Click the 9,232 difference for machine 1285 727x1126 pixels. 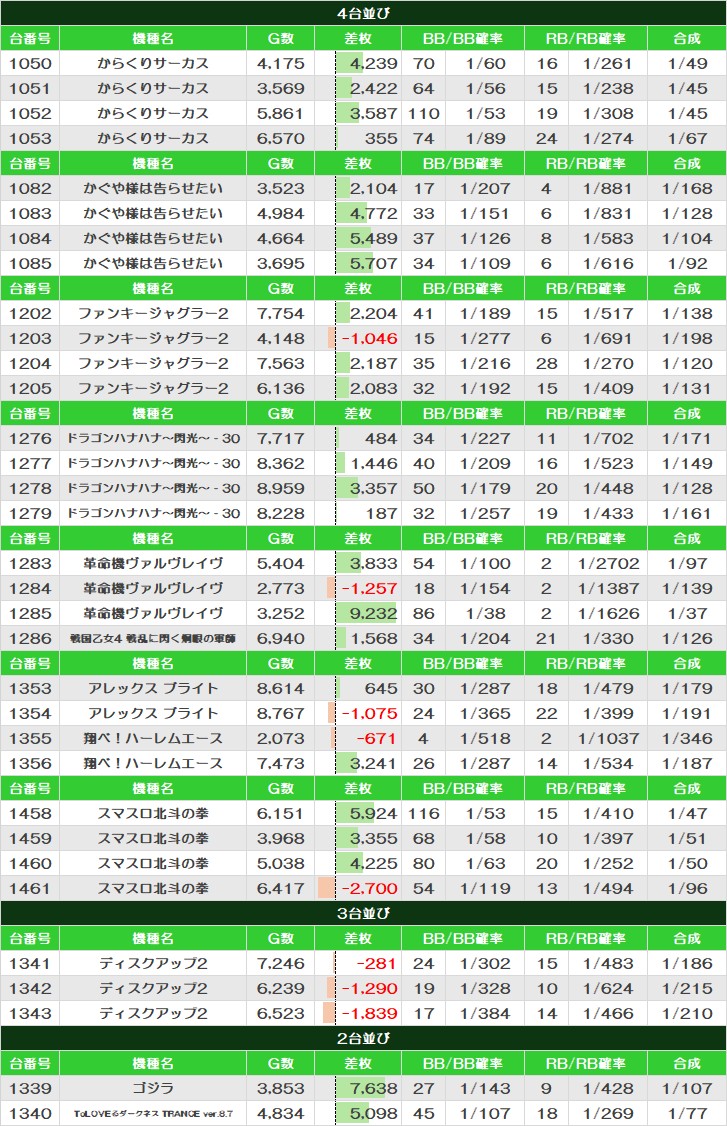374,613
